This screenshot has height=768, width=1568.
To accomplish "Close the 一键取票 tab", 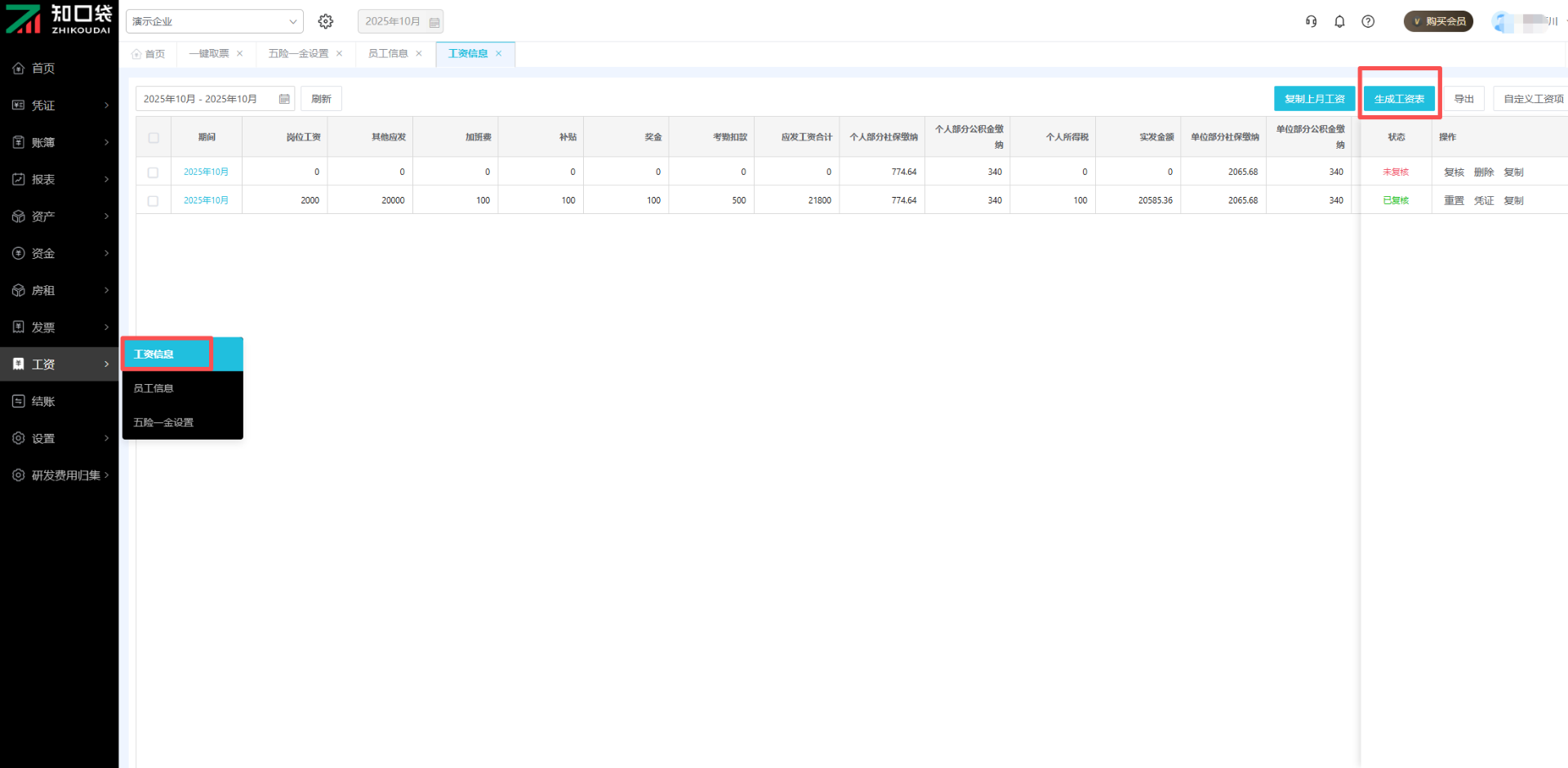I will (x=239, y=54).
